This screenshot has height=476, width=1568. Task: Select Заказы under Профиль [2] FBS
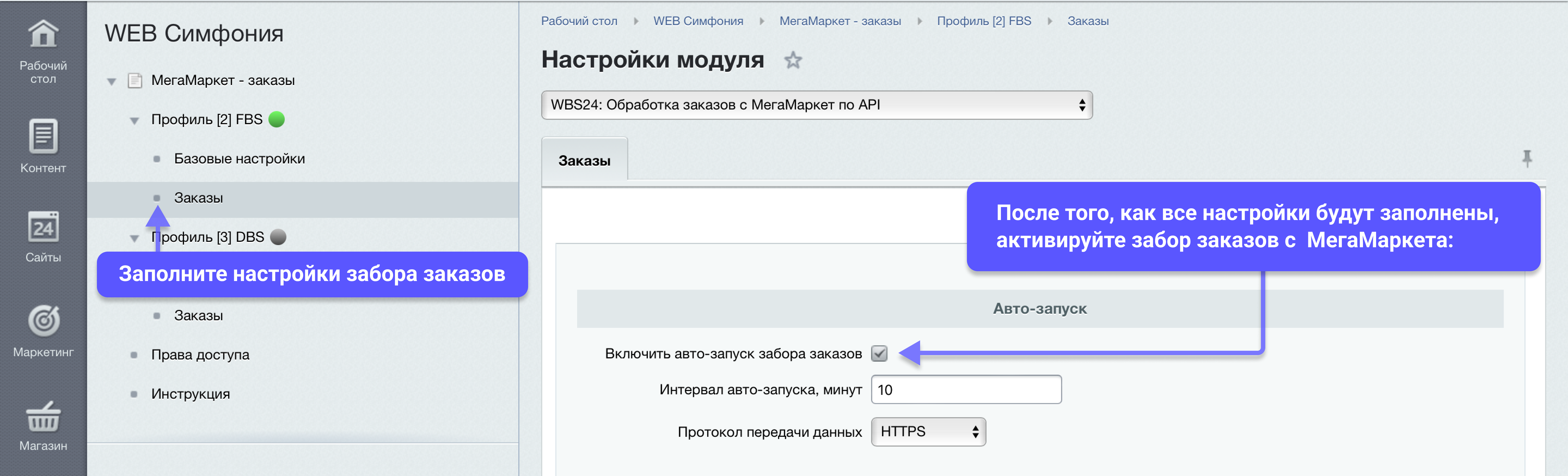click(x=198, y=198)
